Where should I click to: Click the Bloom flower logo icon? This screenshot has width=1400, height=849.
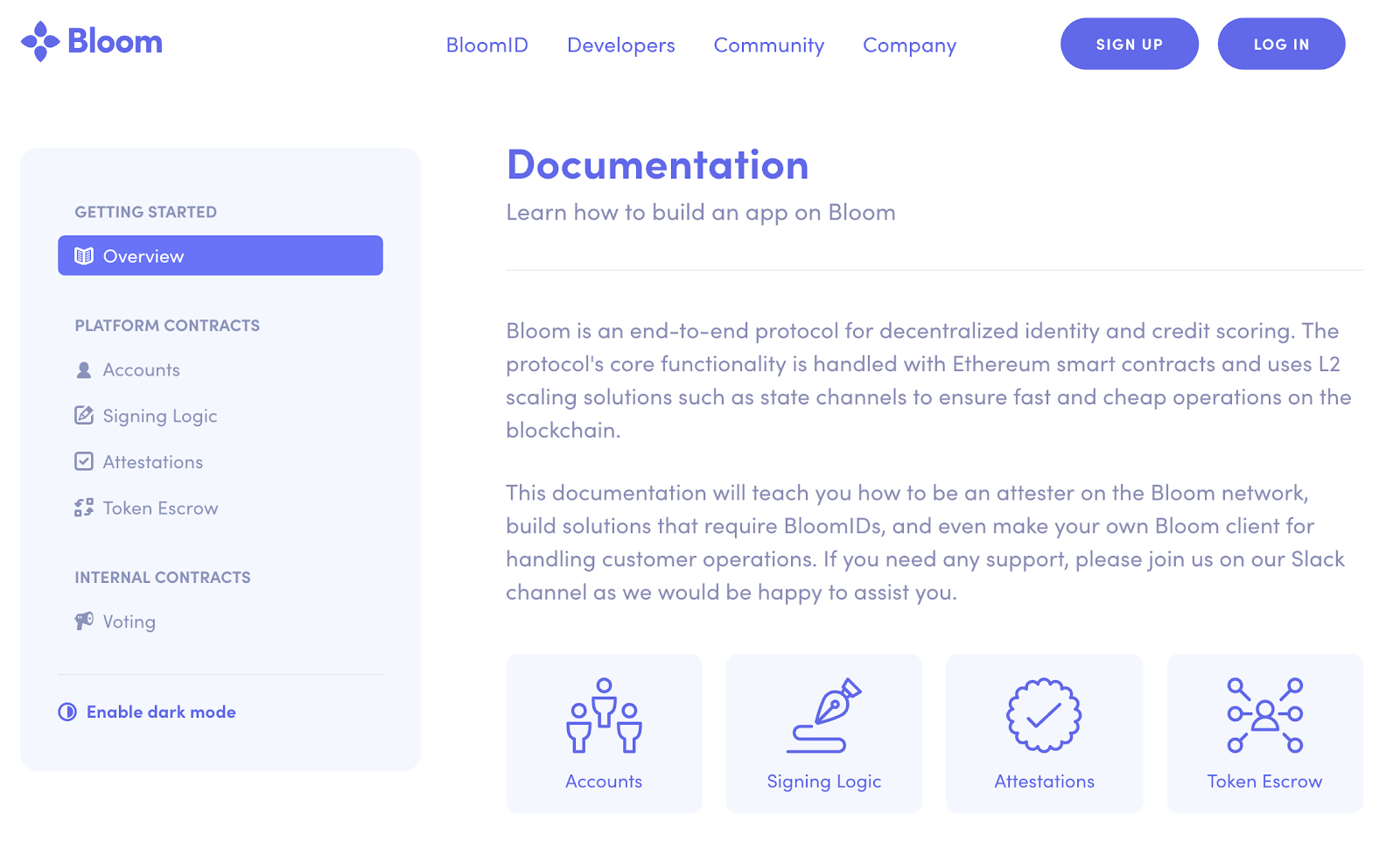pyautogui.click(x=40, y=41)
